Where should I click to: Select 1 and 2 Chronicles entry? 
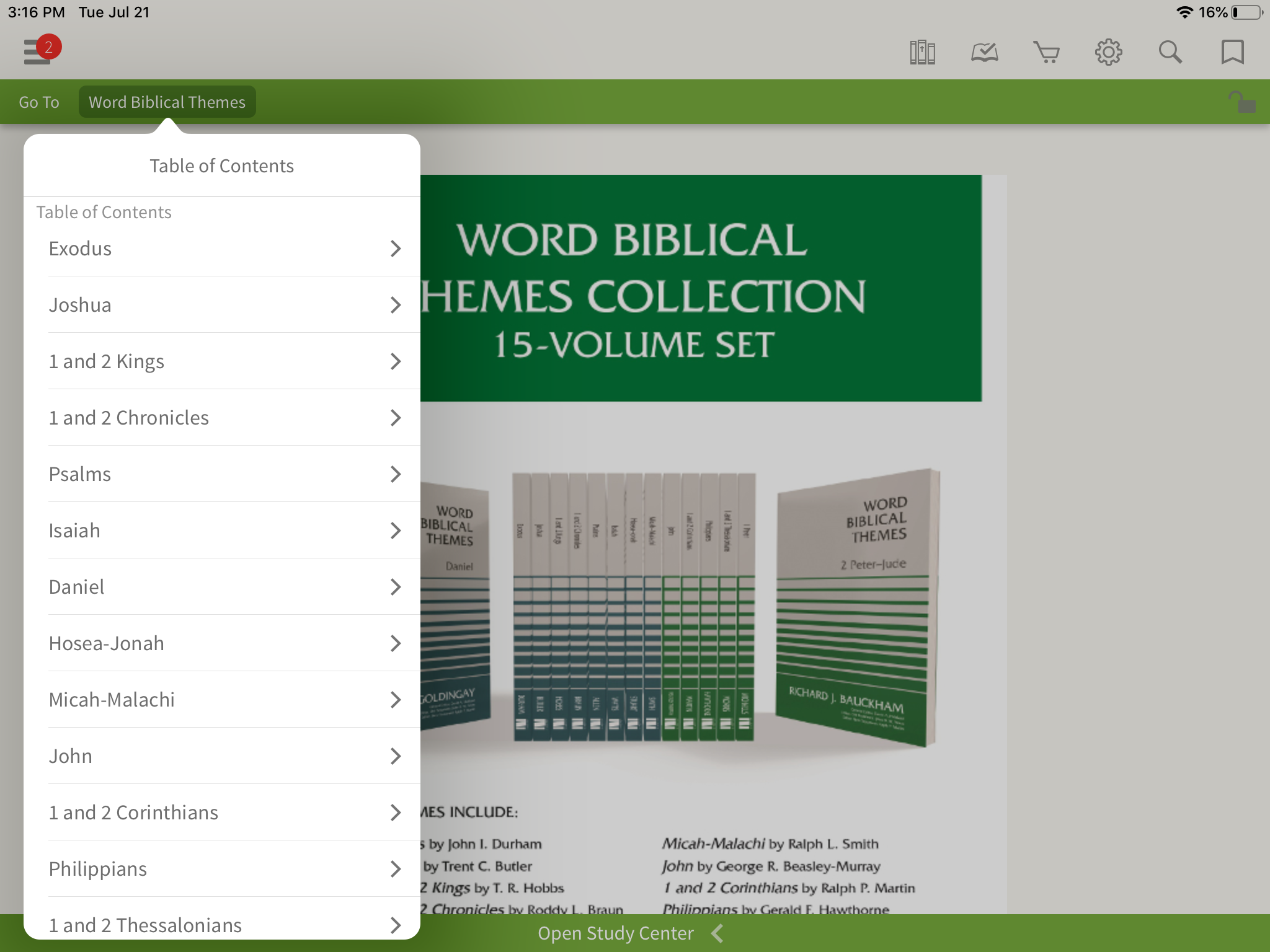click(222, 418)
